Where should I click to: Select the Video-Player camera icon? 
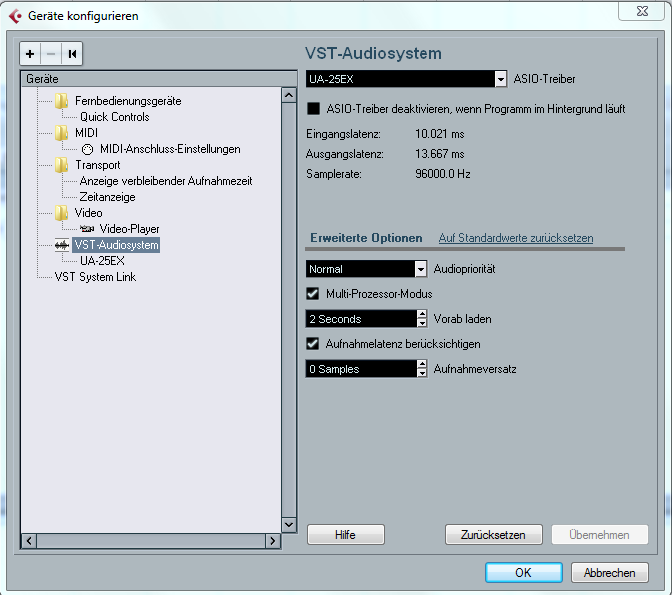(87, 229)
